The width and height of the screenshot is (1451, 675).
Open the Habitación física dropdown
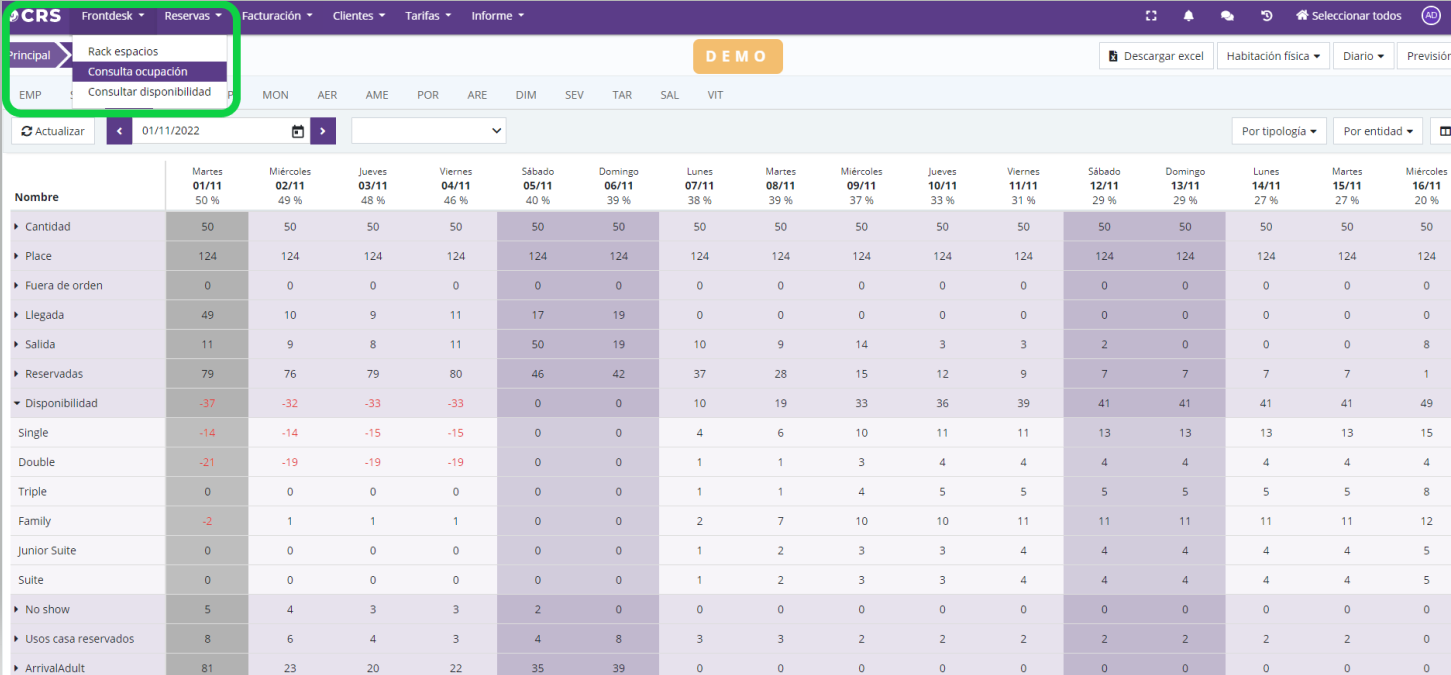tap(1272, 56)
